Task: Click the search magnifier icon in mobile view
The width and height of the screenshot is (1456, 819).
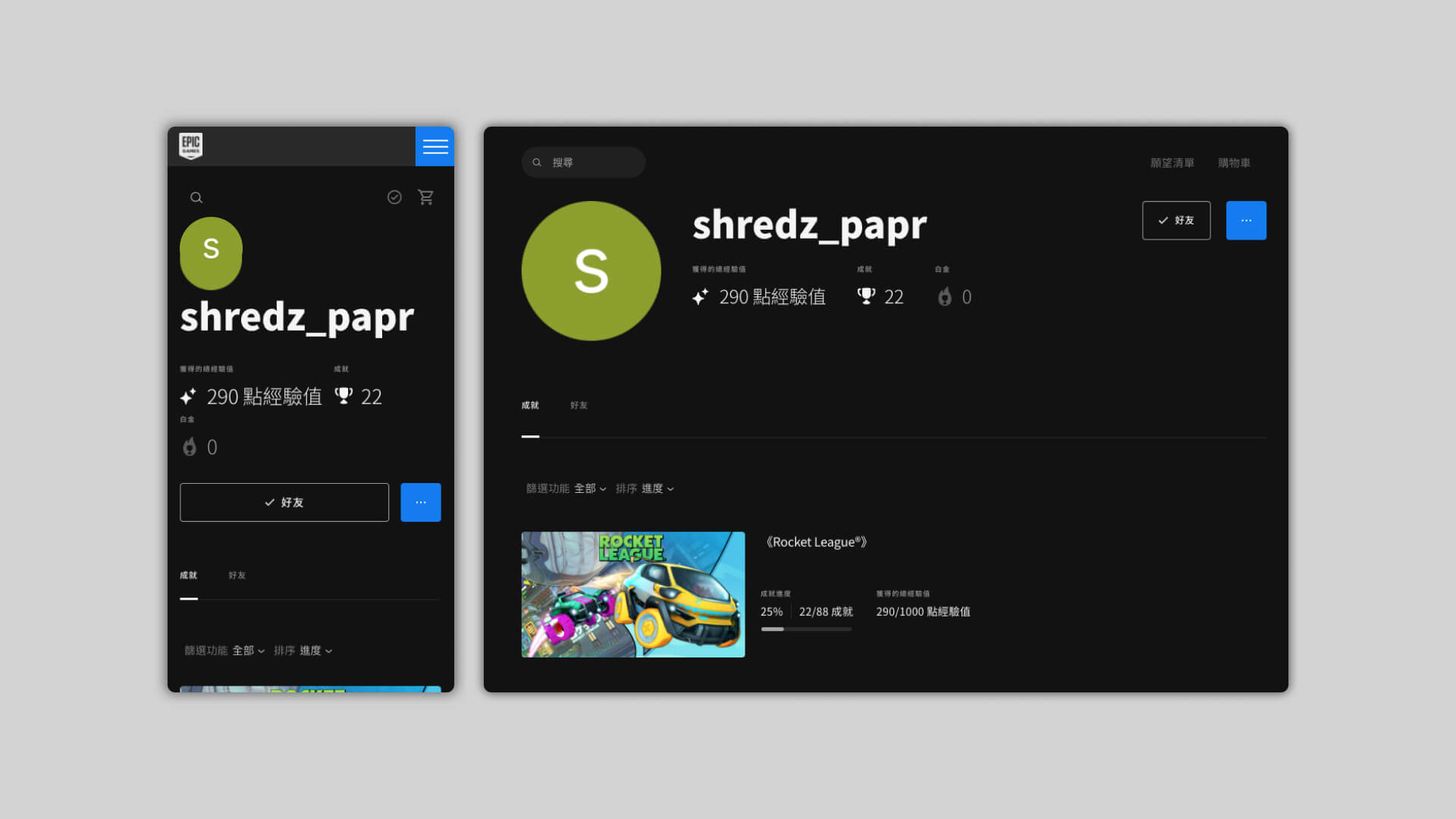Action: (x=196, y=198)
